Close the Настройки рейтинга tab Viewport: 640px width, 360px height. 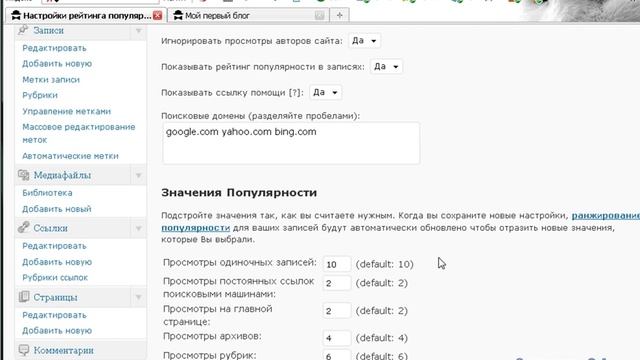(x=157, y=16)
